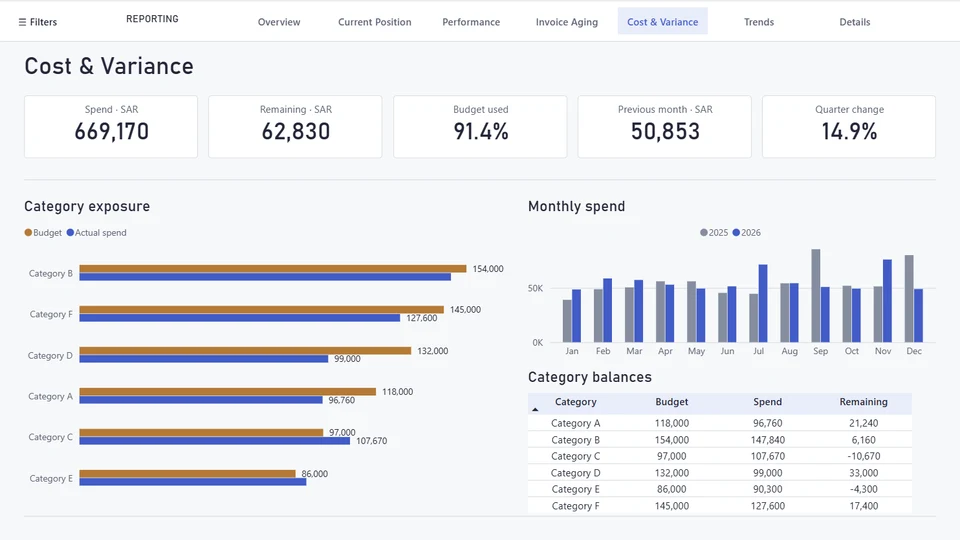
Task: Click the Sep 2025 gray bar
Action: [x=816, y=296]
